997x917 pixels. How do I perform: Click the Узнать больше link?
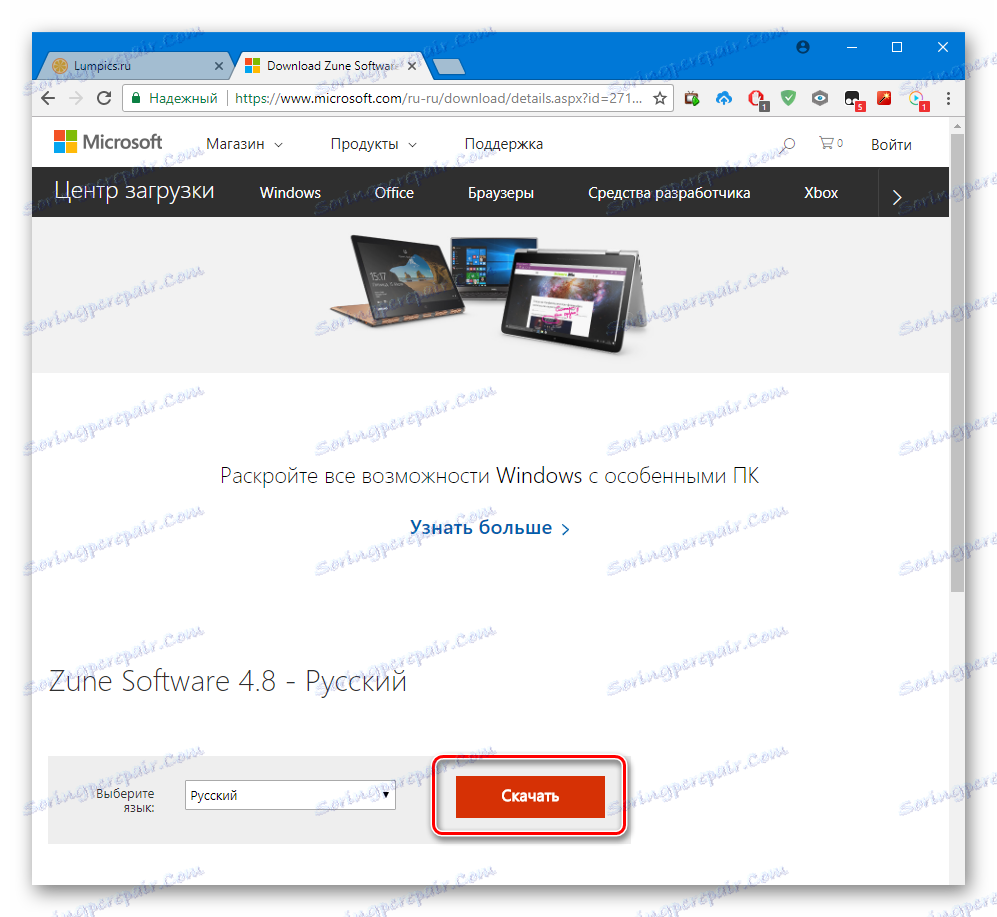[489, 528]
